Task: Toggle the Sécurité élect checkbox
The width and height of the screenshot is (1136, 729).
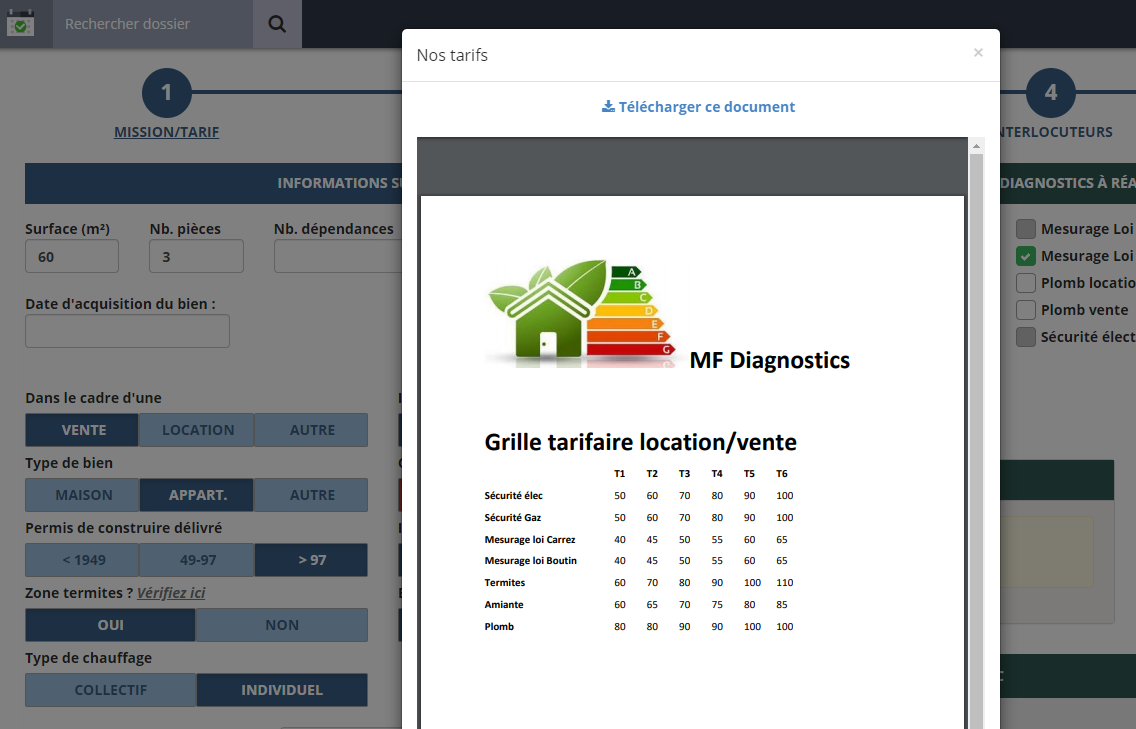Action: [x=1025, y=337]
